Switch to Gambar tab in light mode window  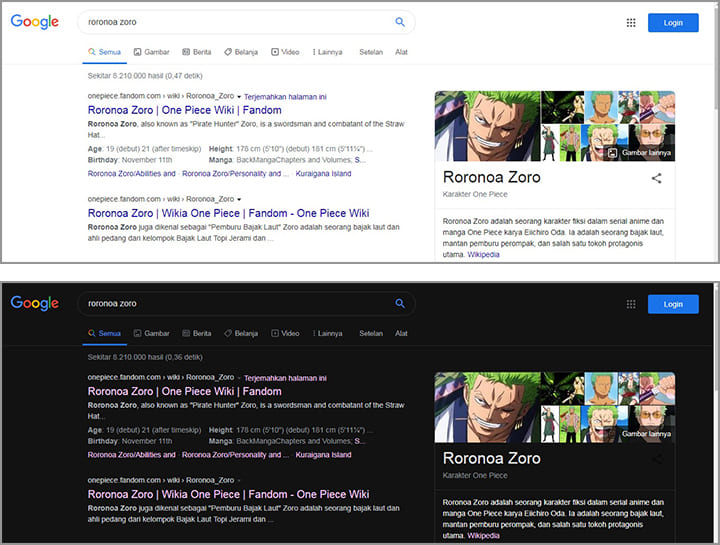pos(152,52)
